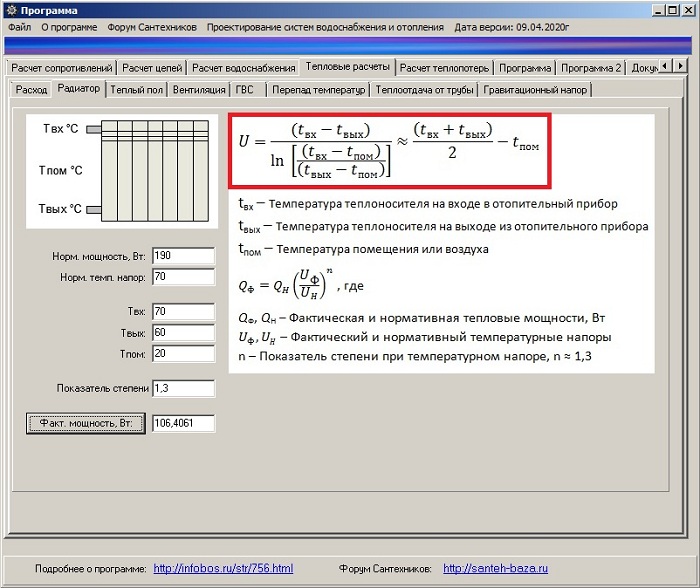Switch to Расчет теплопотерь tab

[x=444, y=68]
